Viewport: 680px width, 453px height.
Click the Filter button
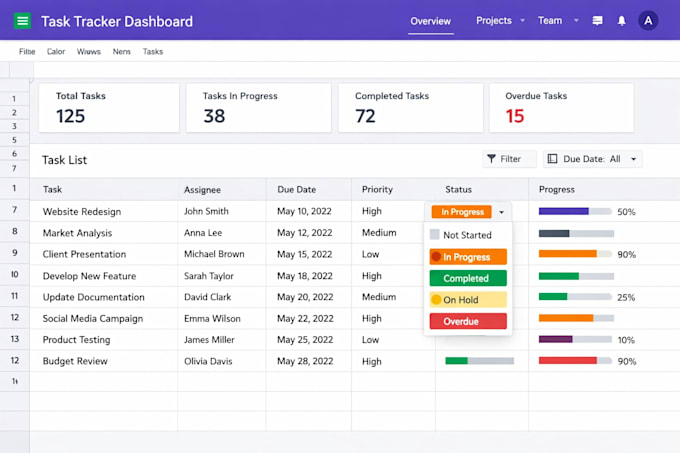click(x=509, y=159)
